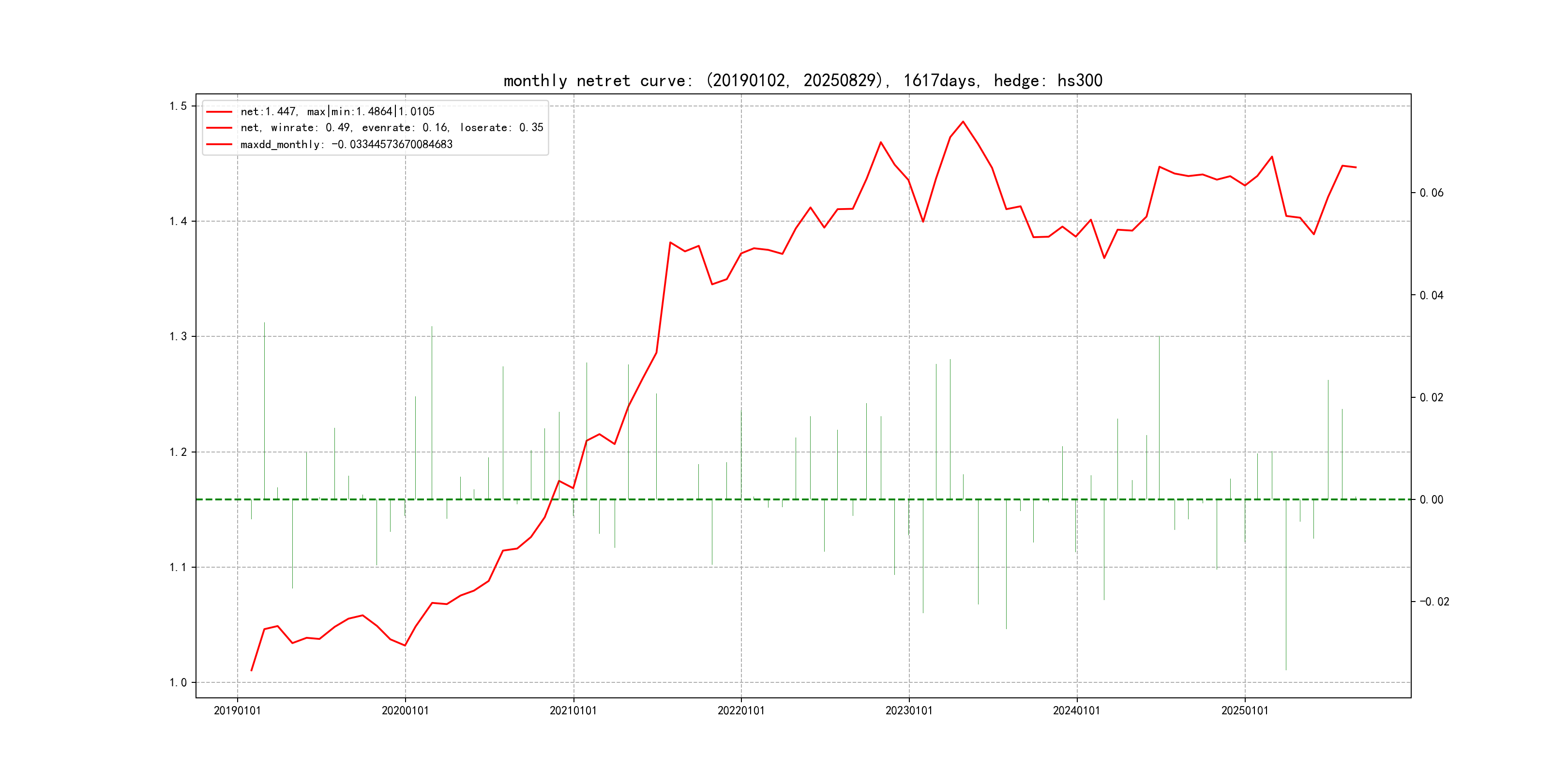Screen dimensions: 1568x784
Task: Click the winrate legend entry text
Action: tap(392, 128)
